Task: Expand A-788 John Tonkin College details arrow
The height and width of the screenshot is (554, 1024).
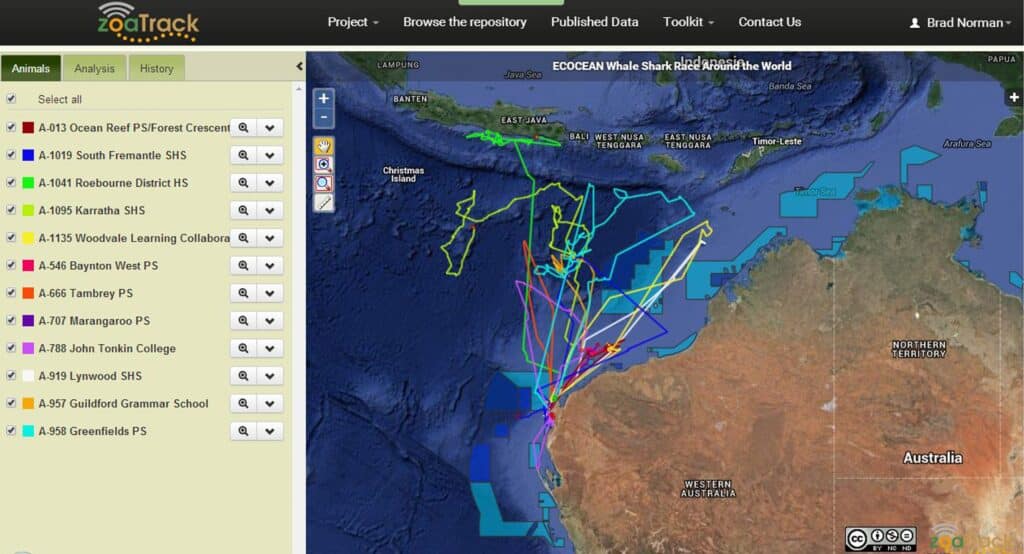Action: (x=270, y=348)
